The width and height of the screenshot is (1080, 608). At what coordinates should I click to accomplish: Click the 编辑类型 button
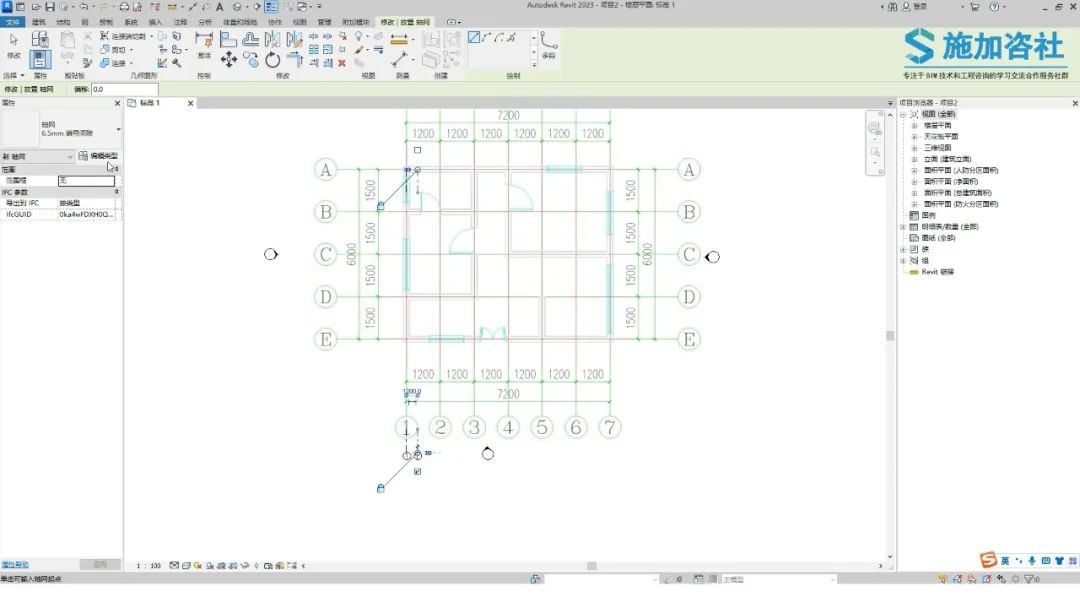point(98,156)
